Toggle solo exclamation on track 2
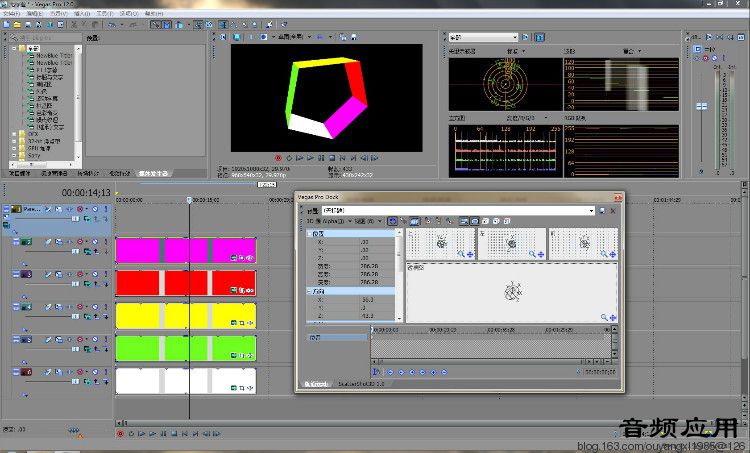The image size is (750, 453). pos(106,242)
